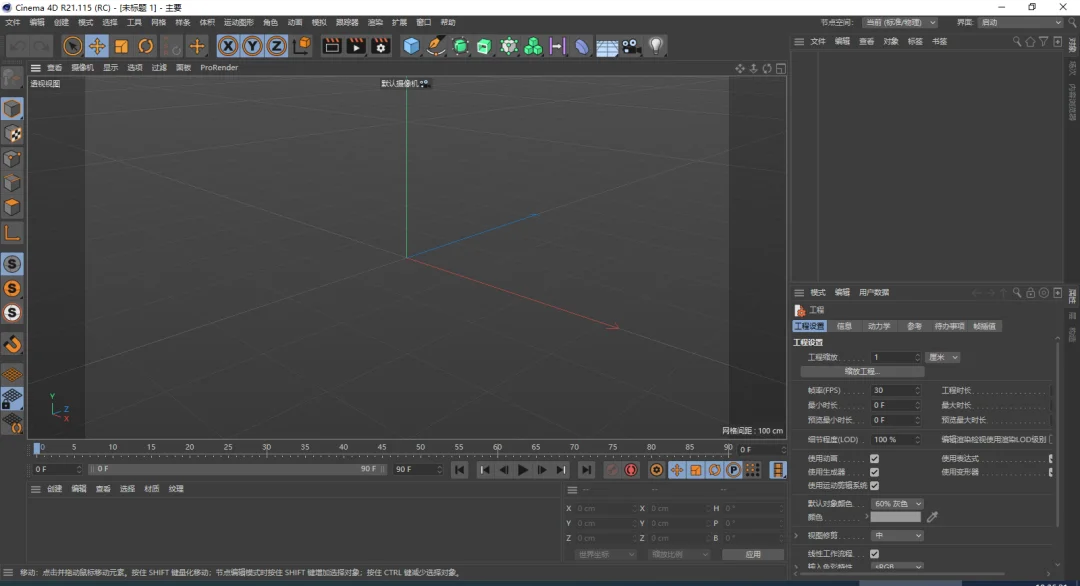Viewport: 1080px width, 586px height.
Task: Open the 界面 layout dropdown showing 启动
Action: point(1021,23)
